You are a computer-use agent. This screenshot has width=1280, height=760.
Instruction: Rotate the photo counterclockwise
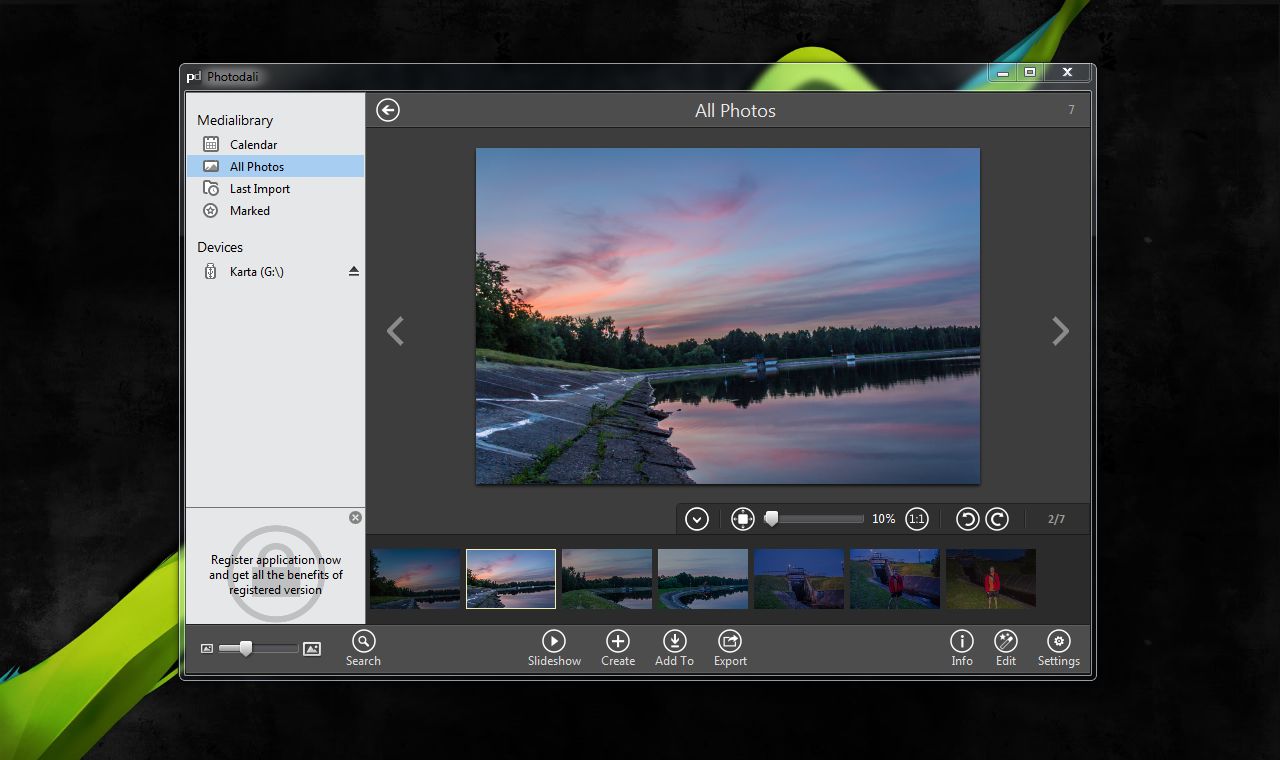coord(967,519)
